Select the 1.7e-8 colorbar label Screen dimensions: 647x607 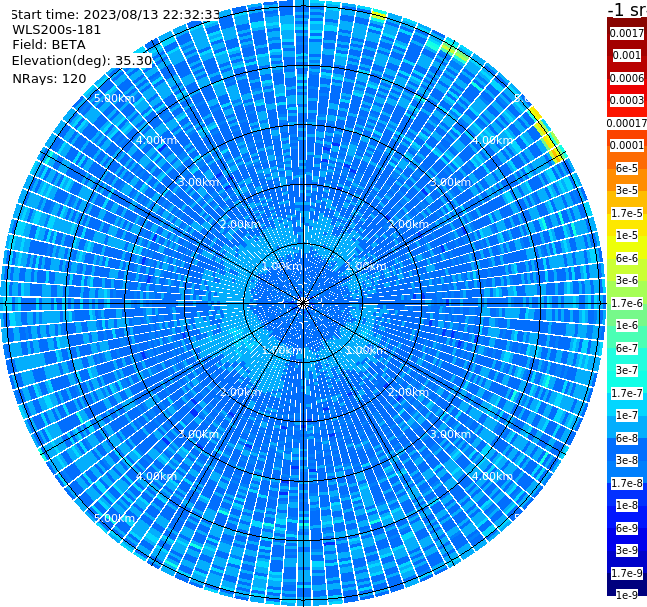(627, 483)
